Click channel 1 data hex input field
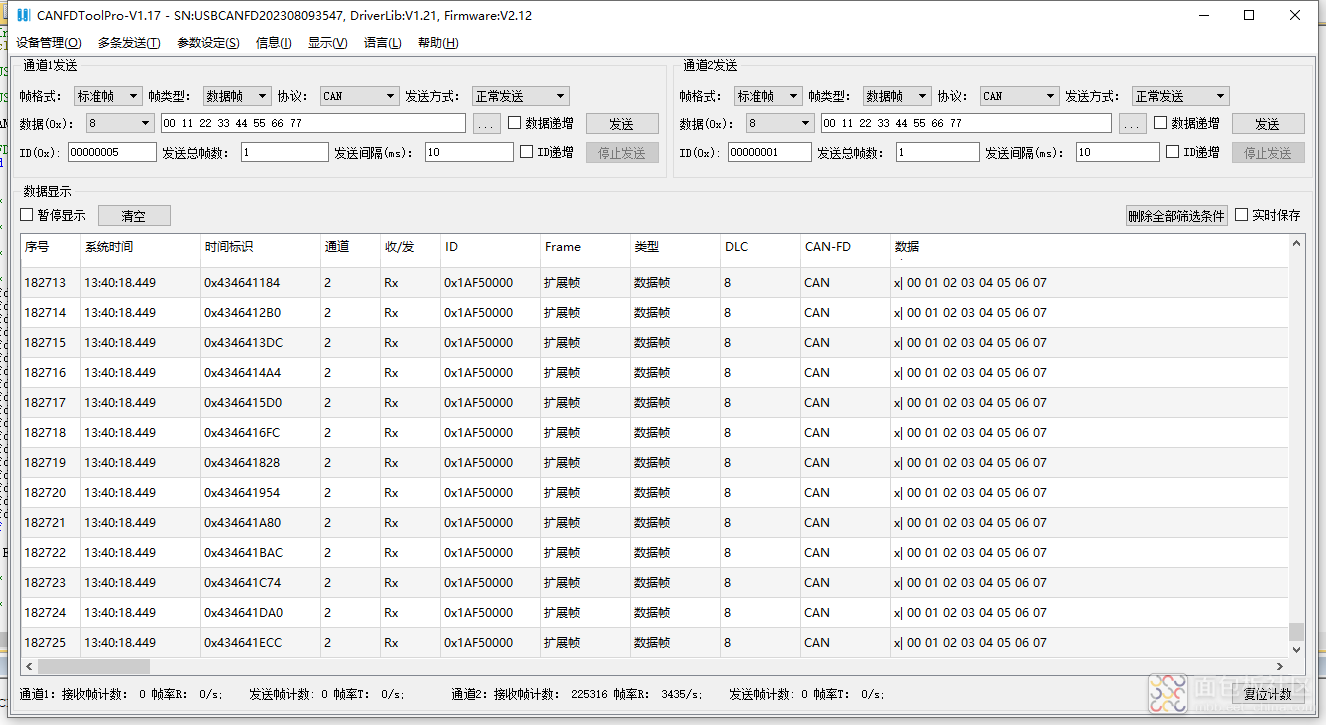 (x=313, y=123)
